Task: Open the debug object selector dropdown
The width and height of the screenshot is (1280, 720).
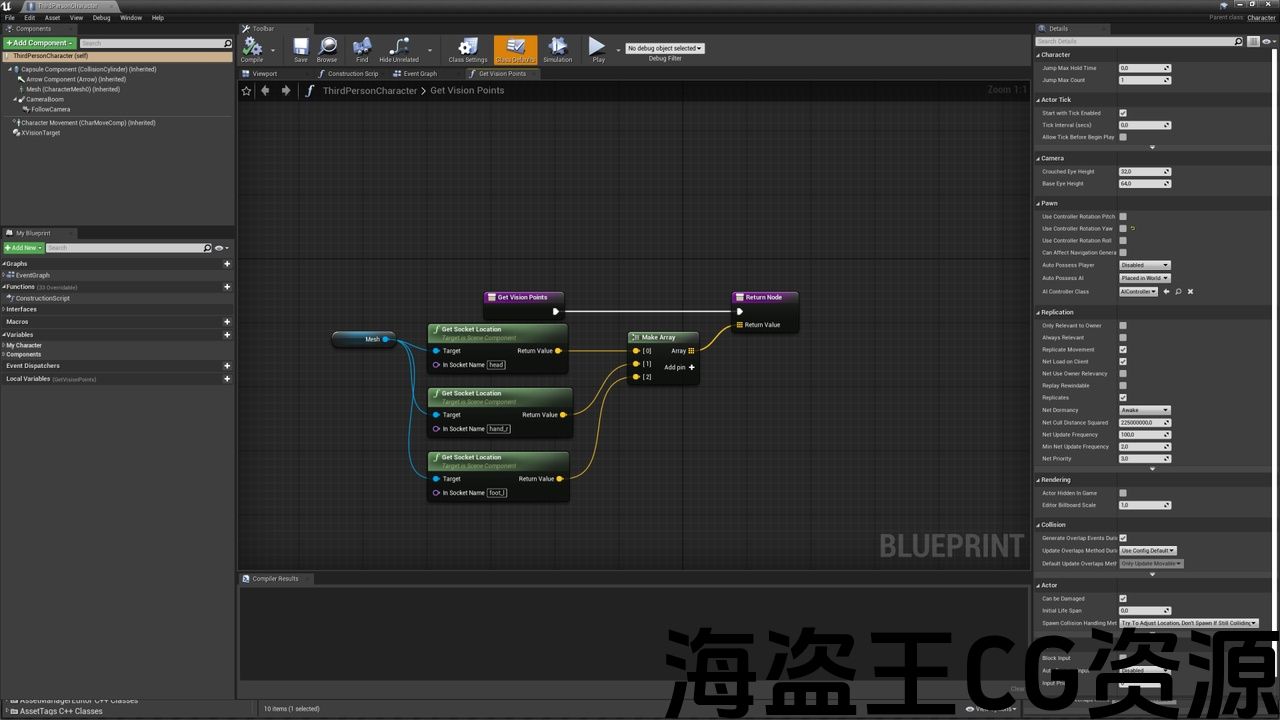Action: [x=664, y=48]
